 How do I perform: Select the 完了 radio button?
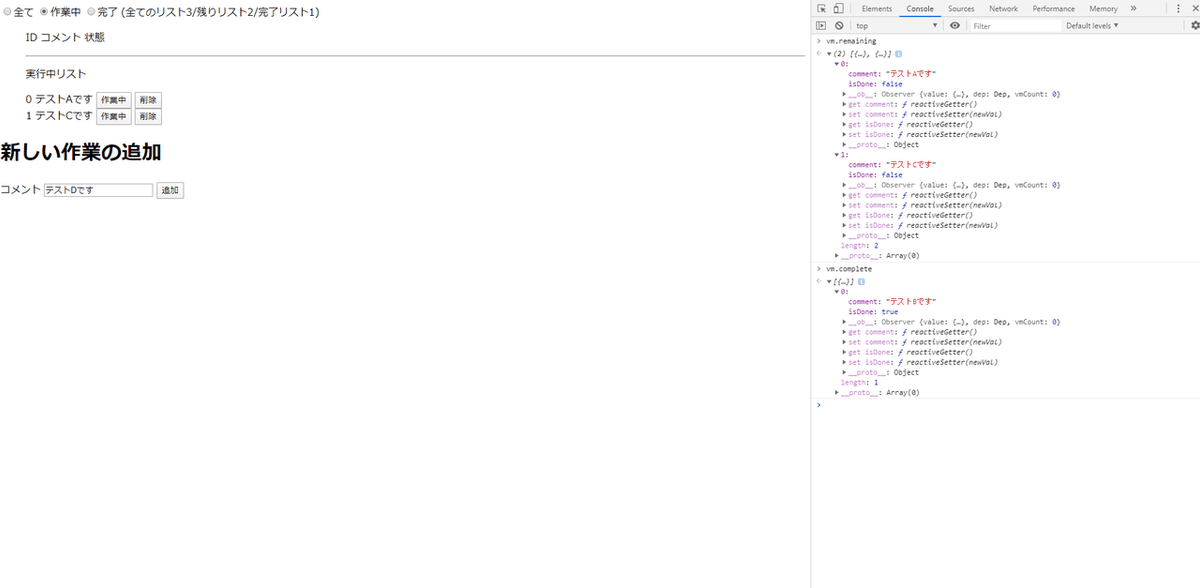[92, 12]
